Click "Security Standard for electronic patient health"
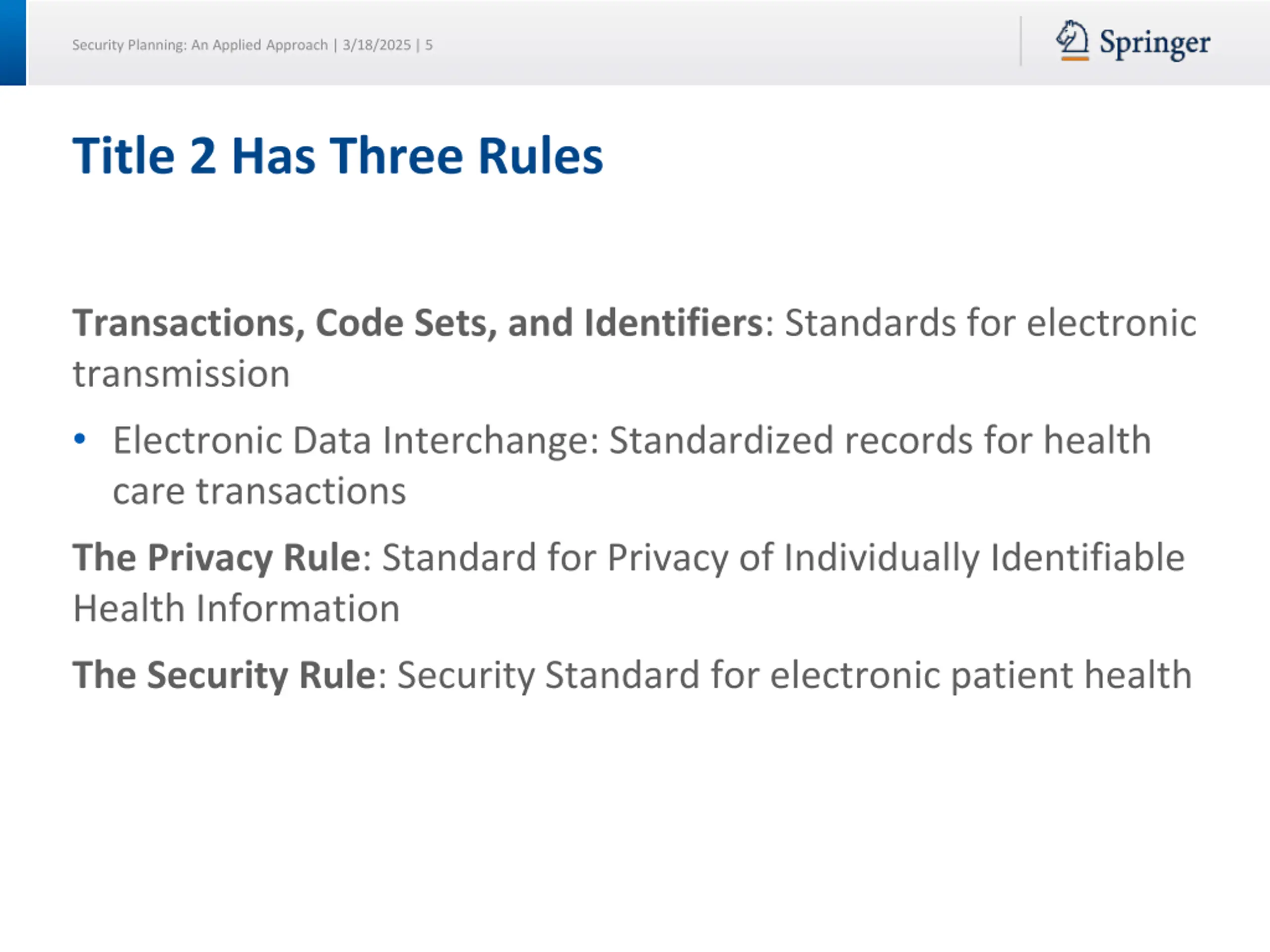Image resolution: width=1270 pixels, height=952 pixels. click(794, 674)
